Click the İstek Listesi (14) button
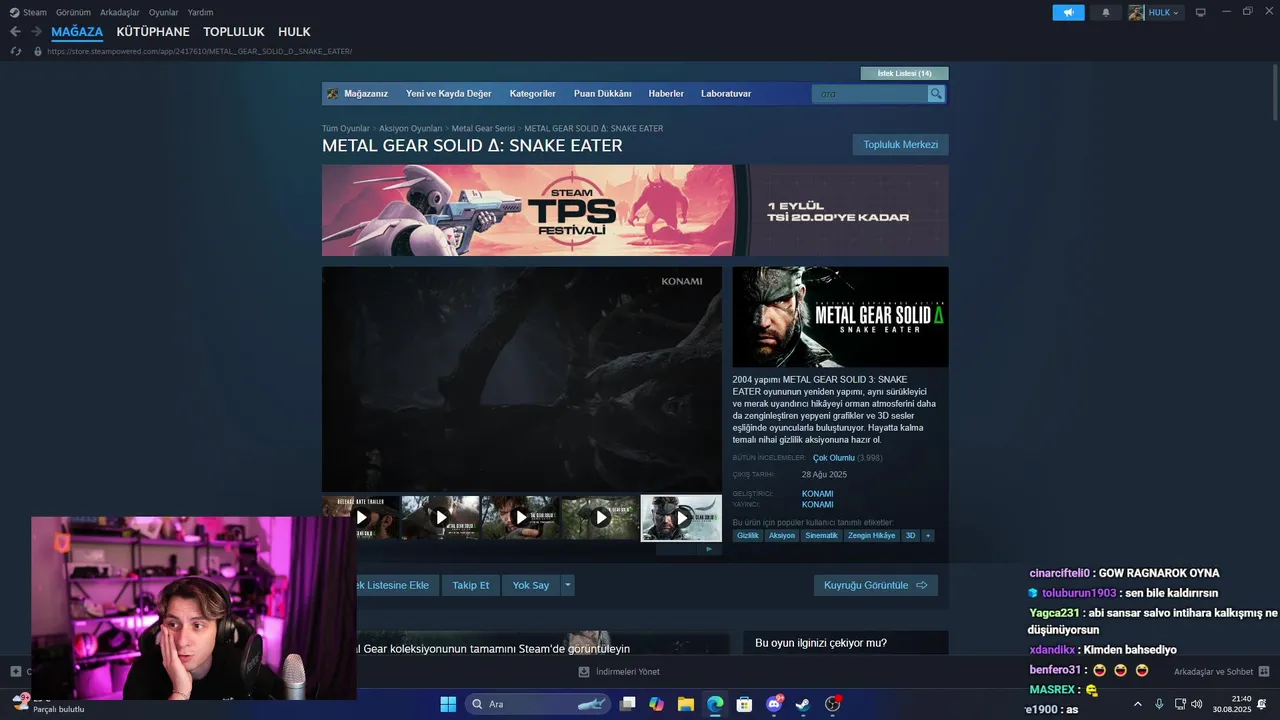Viewport: 1280px width, 720px height. (904, 73)
